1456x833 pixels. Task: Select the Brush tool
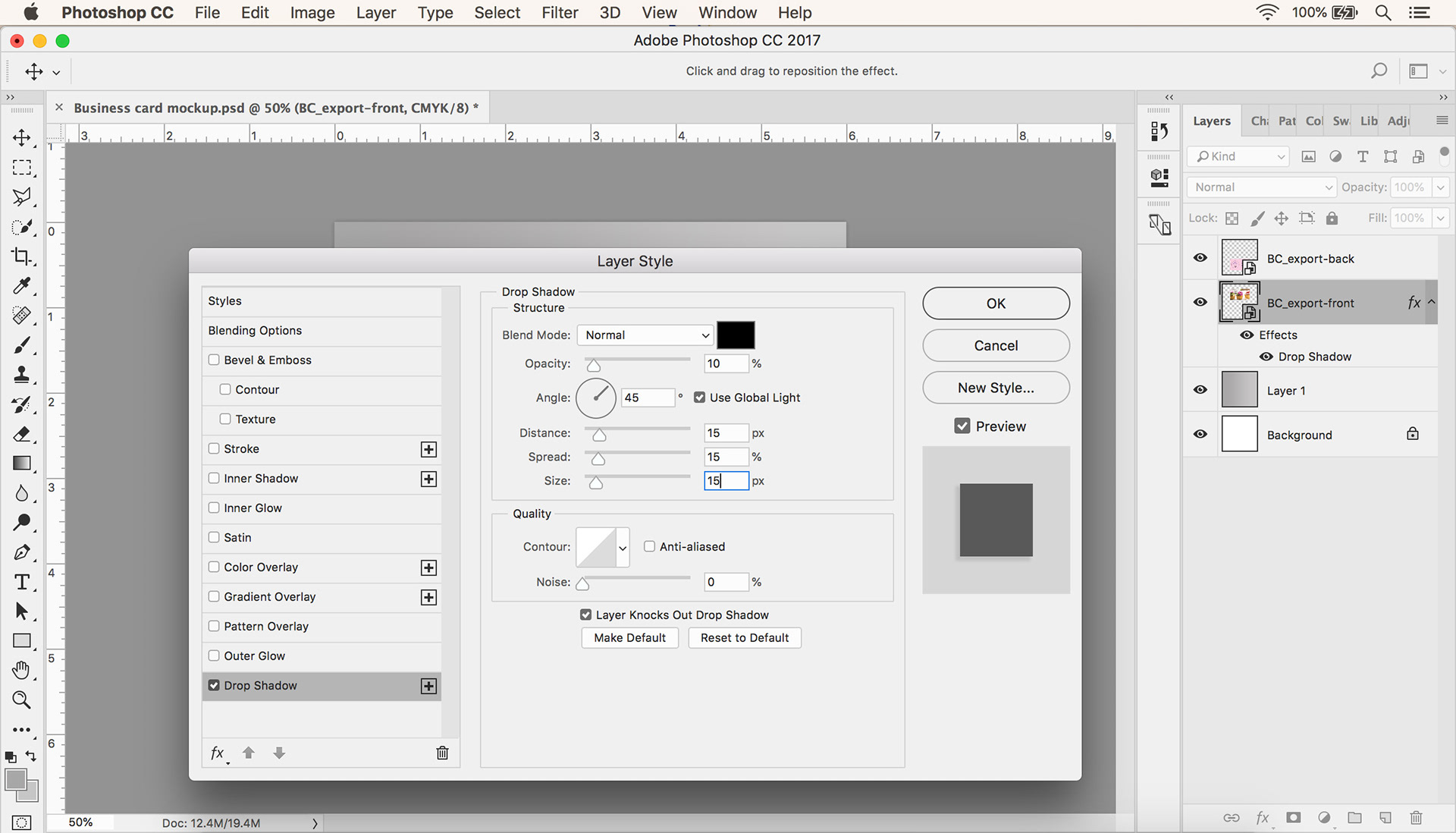21,345
